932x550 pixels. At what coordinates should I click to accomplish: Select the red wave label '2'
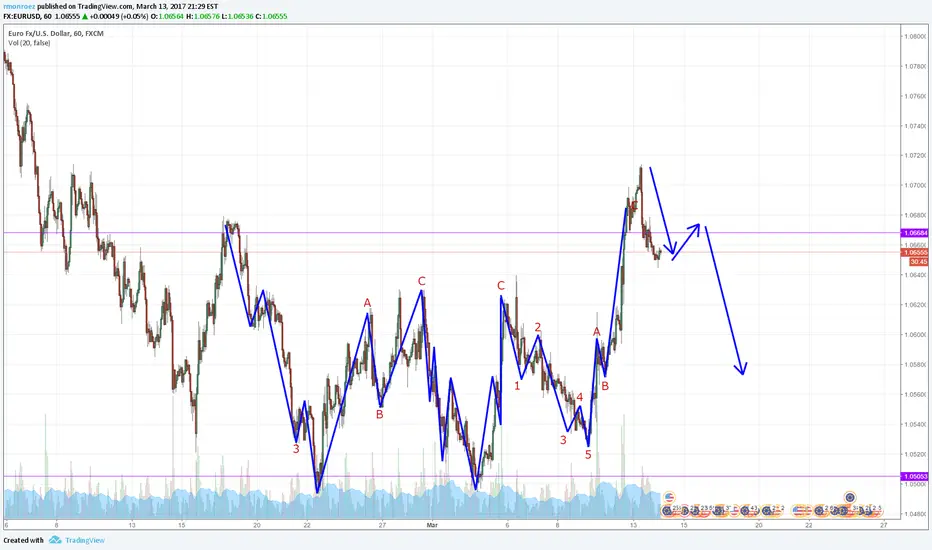click(538, 327)
